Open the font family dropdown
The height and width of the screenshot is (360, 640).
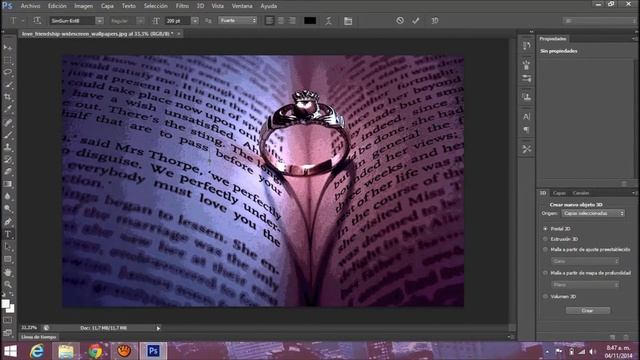(100, 20)
